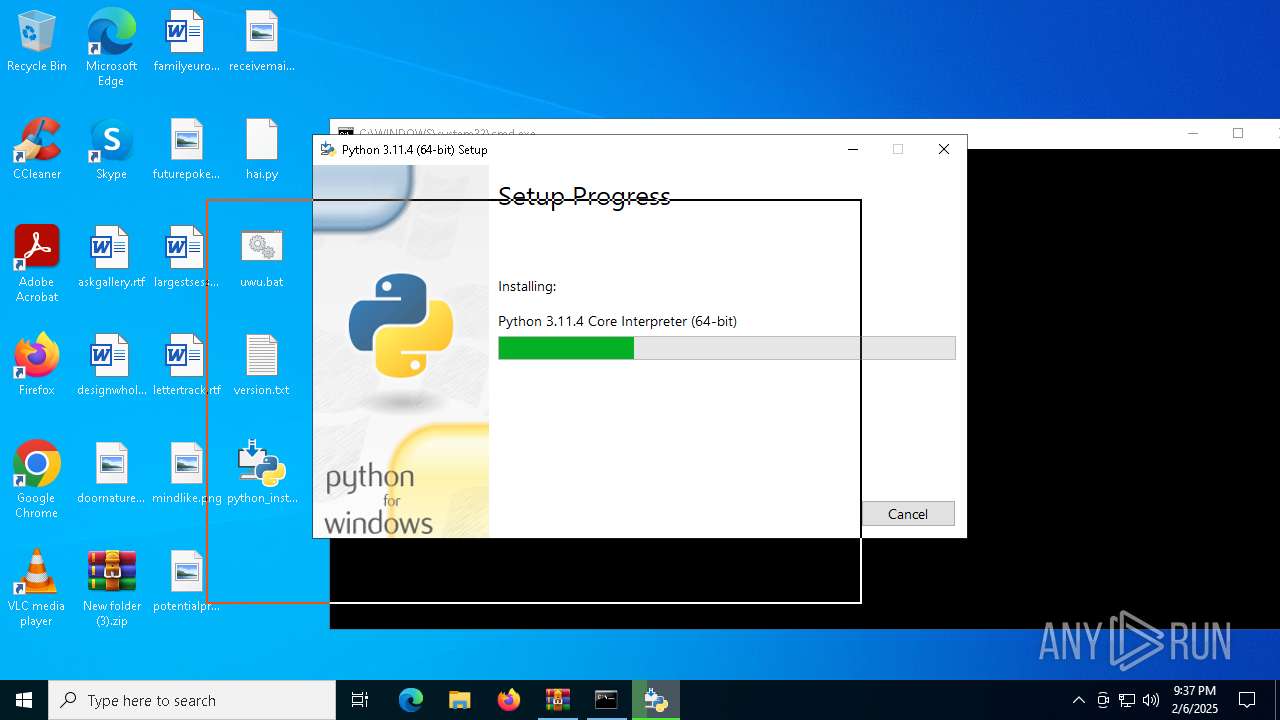The image size is (1280, 720).
Task: Open the notifications action center
Action: pyautogui.click(x=1247, y=700)
